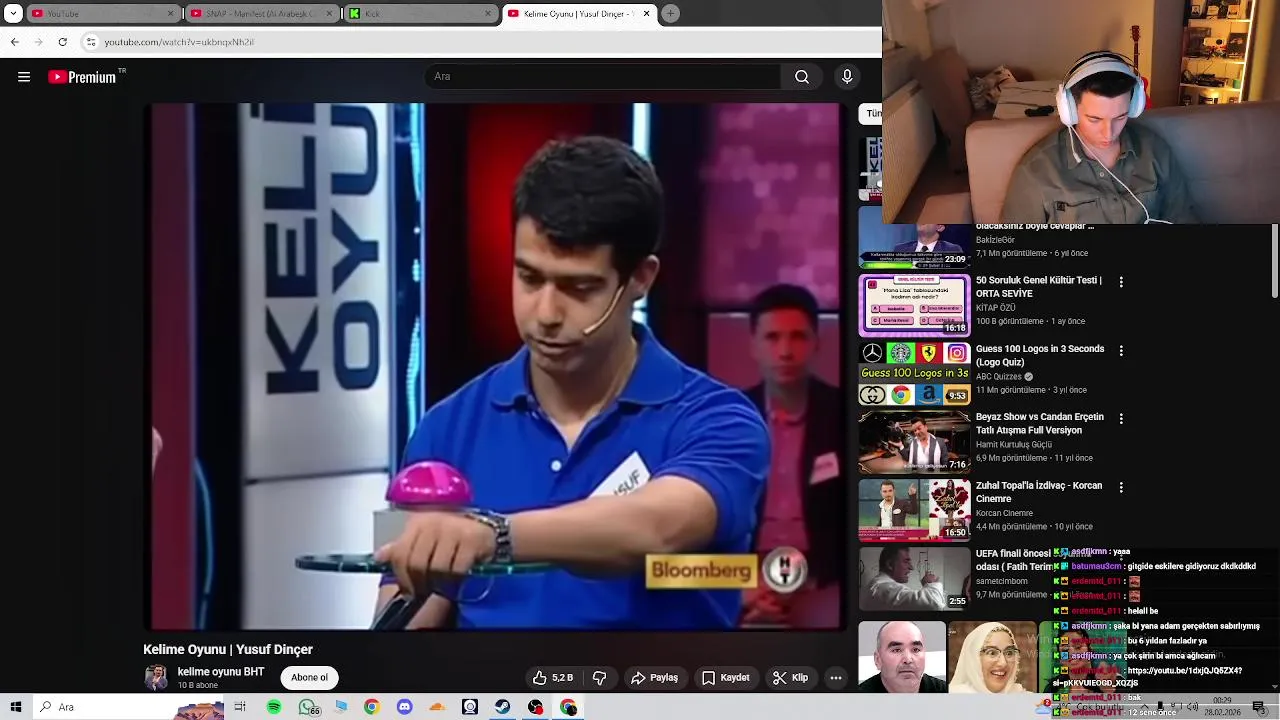
Task: Open Steam from taskbar
Action: (502, 707)
